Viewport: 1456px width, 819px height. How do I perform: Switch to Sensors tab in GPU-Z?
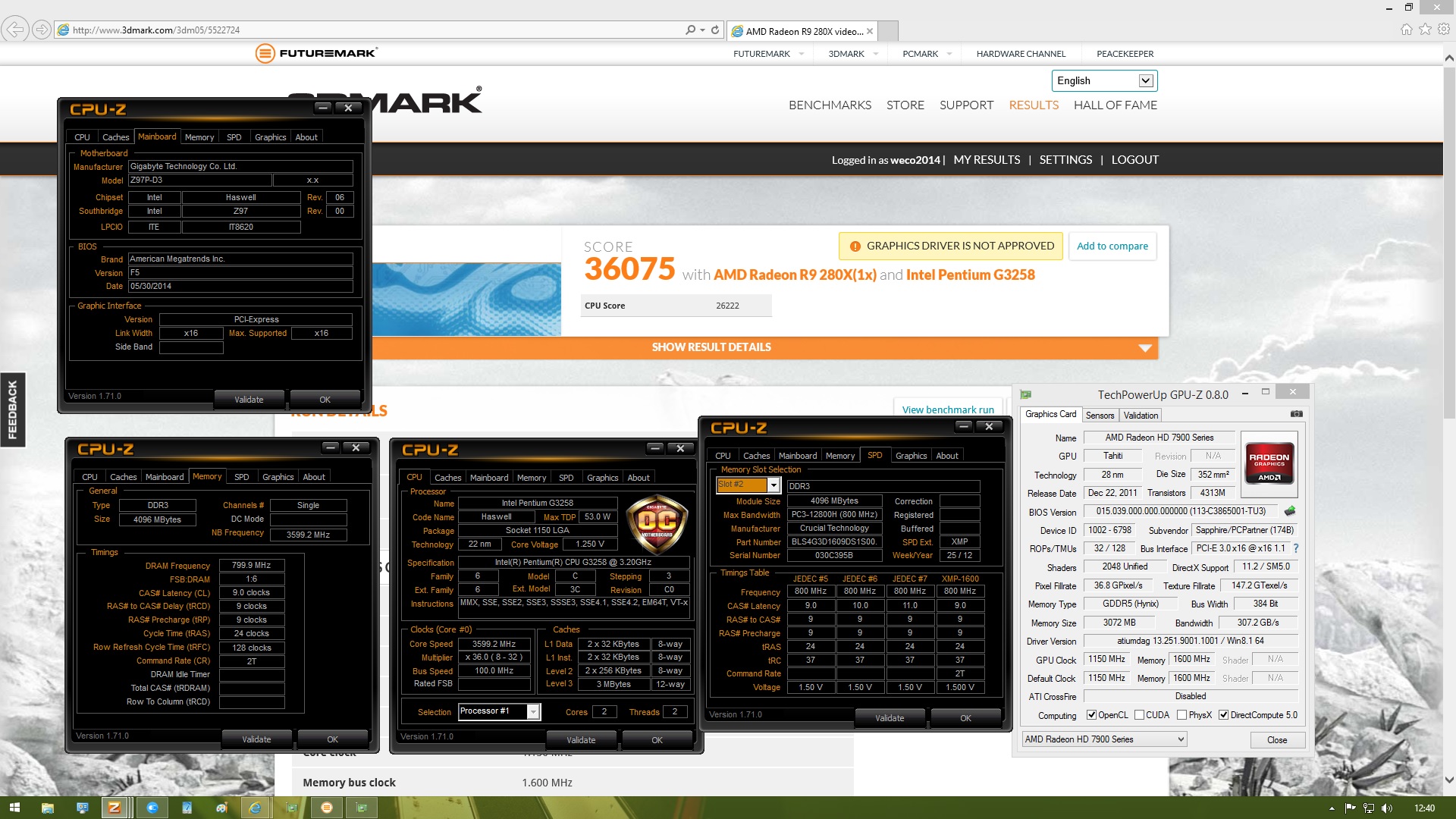click(x=1100, y=415)
